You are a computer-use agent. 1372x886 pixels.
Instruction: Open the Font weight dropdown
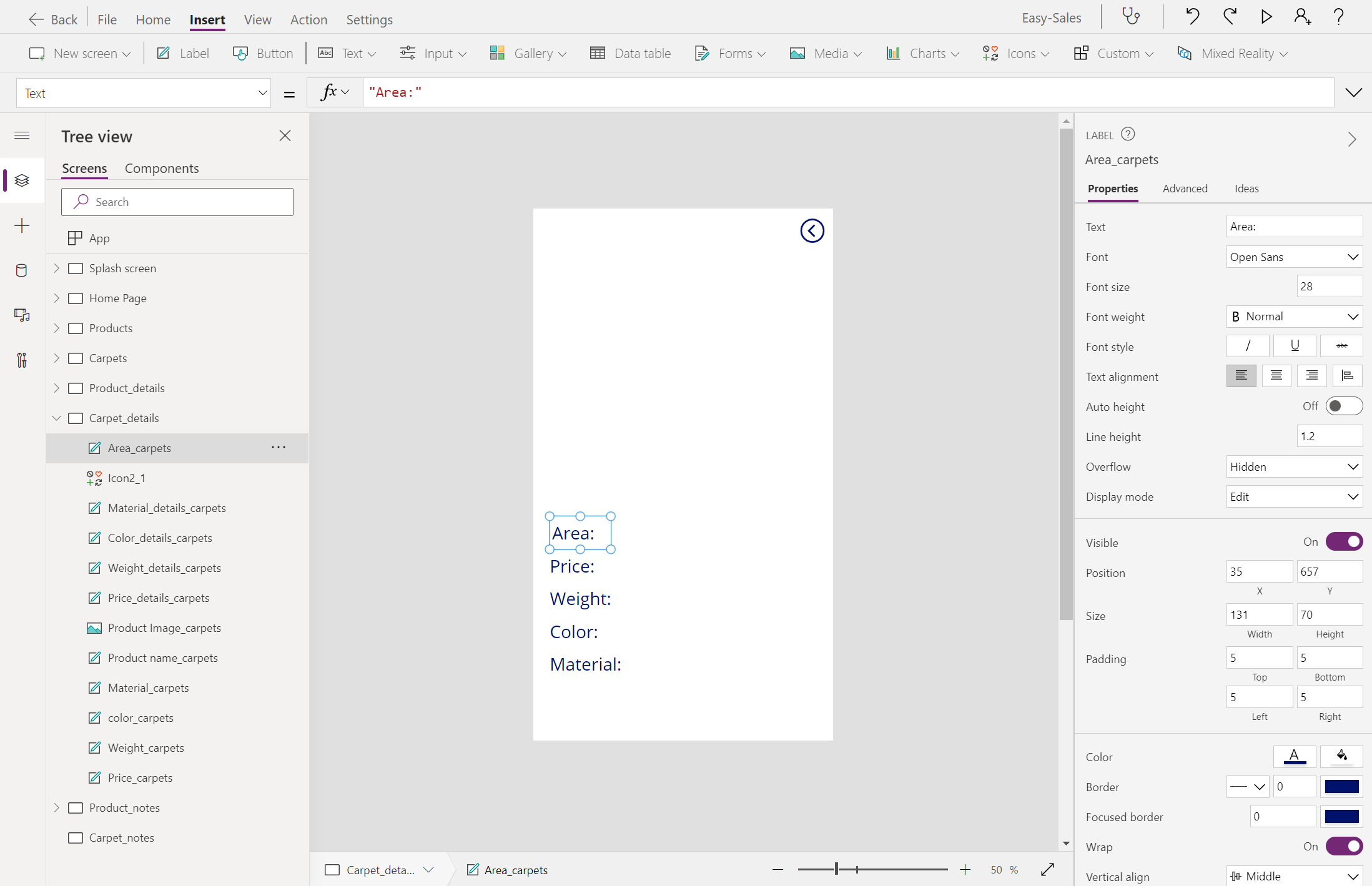(1294, 317)
